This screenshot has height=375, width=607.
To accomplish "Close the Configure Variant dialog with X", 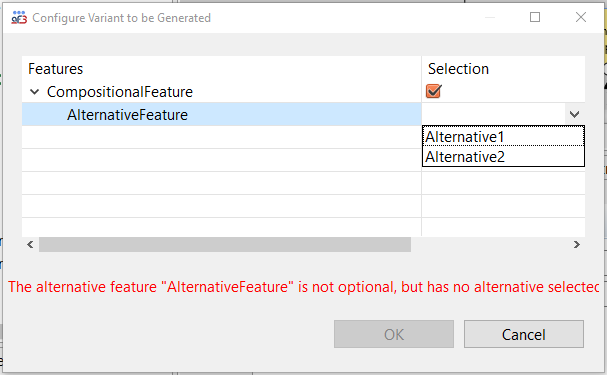I will (x=581, y=17).
